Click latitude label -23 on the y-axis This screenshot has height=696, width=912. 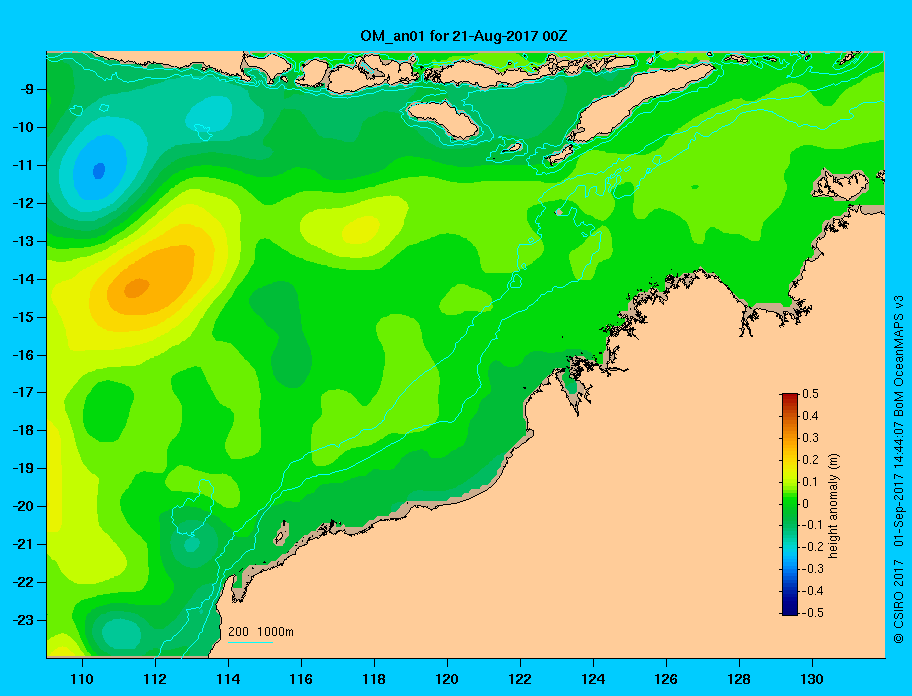click(x=20, y=620)
